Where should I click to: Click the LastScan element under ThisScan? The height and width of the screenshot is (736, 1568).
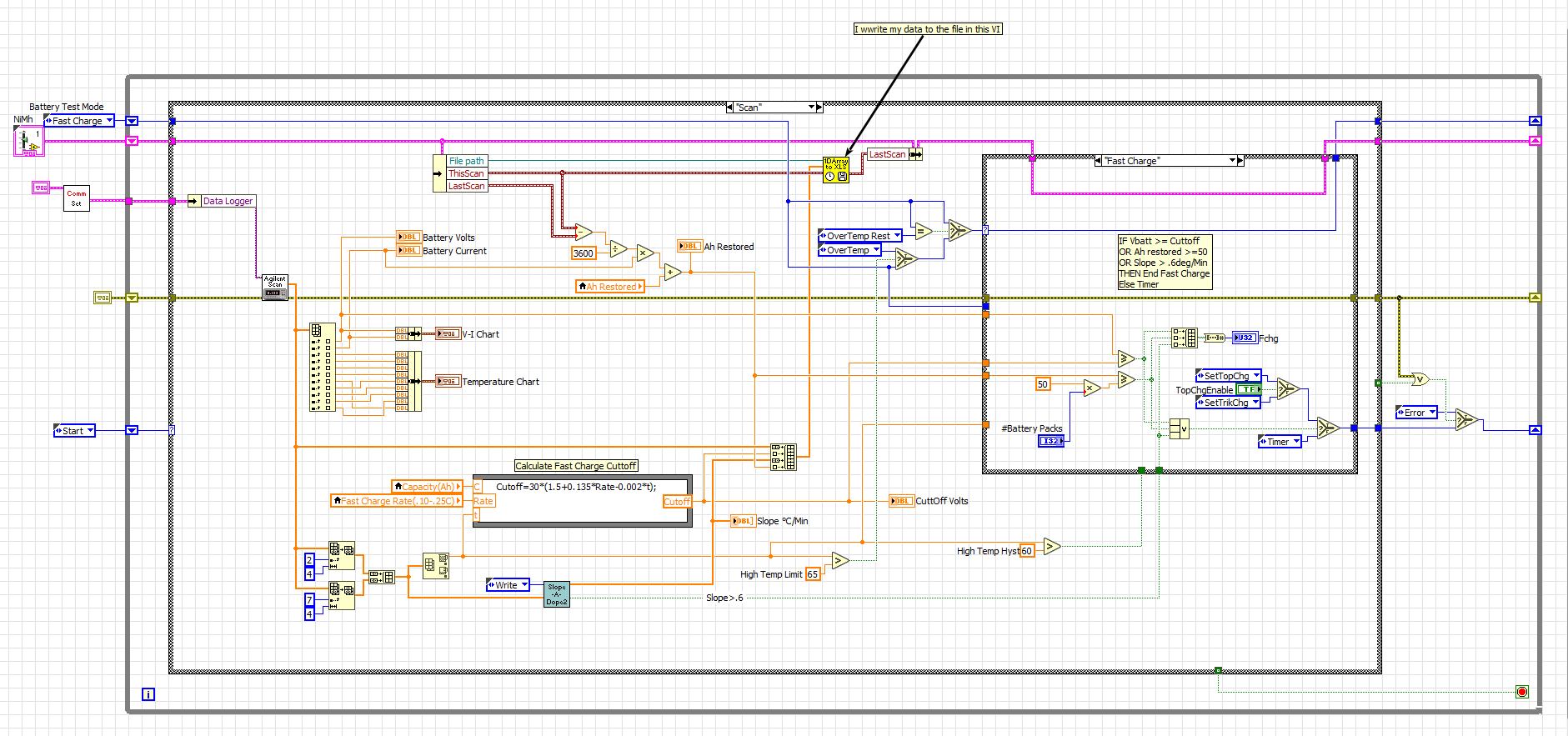pos(466,186)
